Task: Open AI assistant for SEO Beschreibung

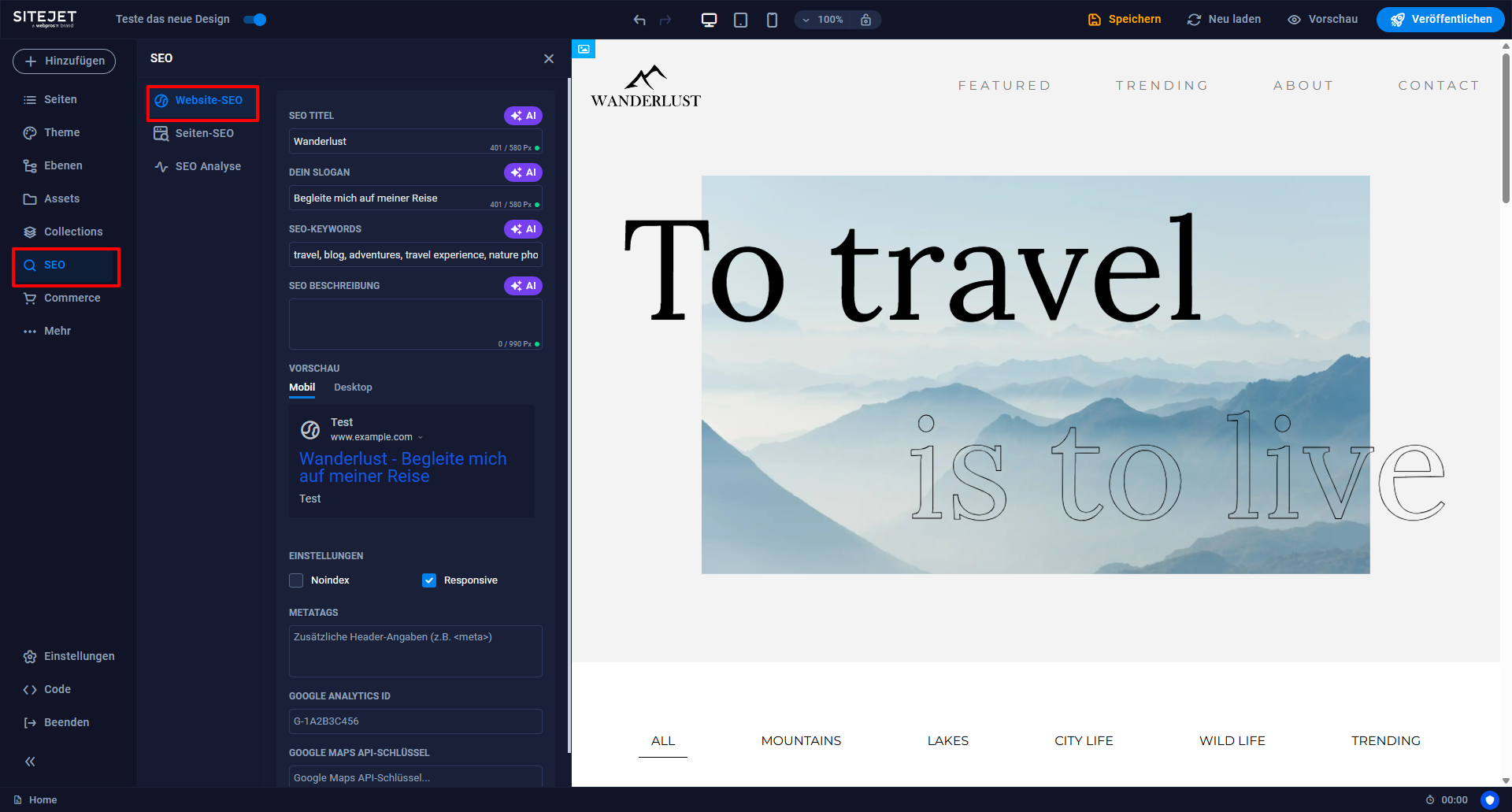Action: click(x=523, y=286)
